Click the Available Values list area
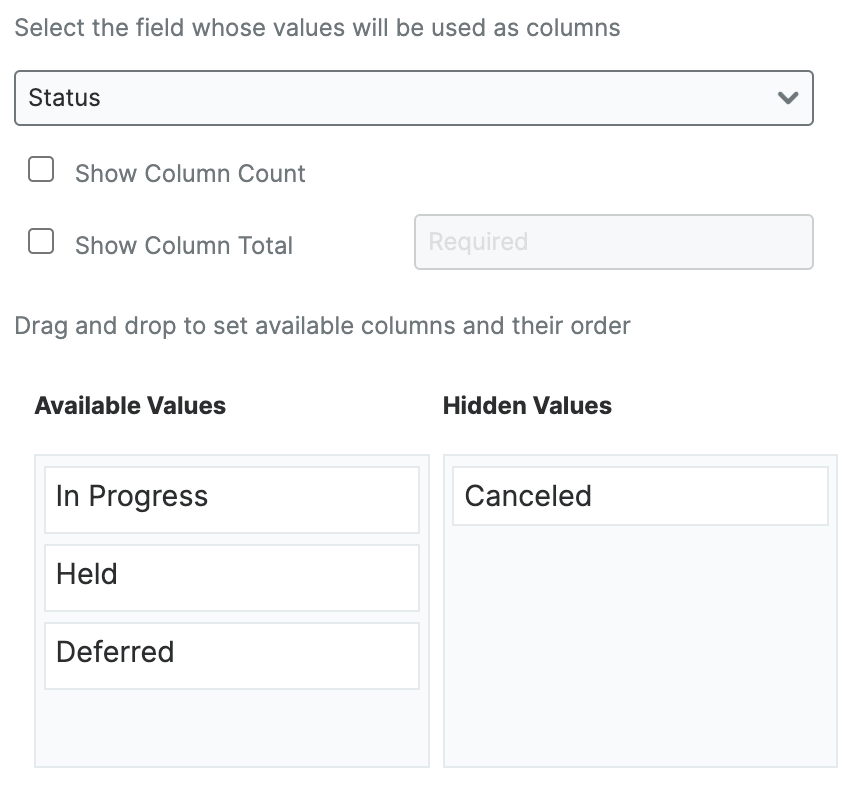Viewport: 856px width, 786px height. (231, 725)
